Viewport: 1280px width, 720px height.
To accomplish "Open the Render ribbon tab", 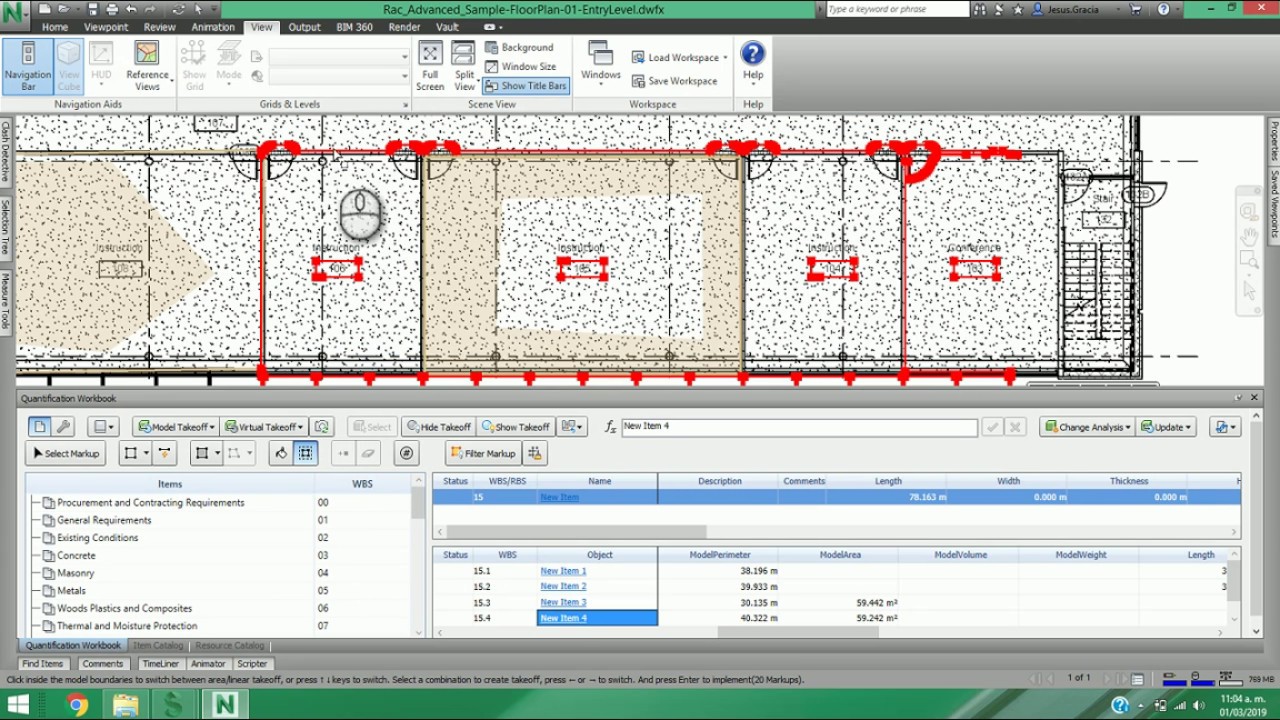I will (404, 27).
